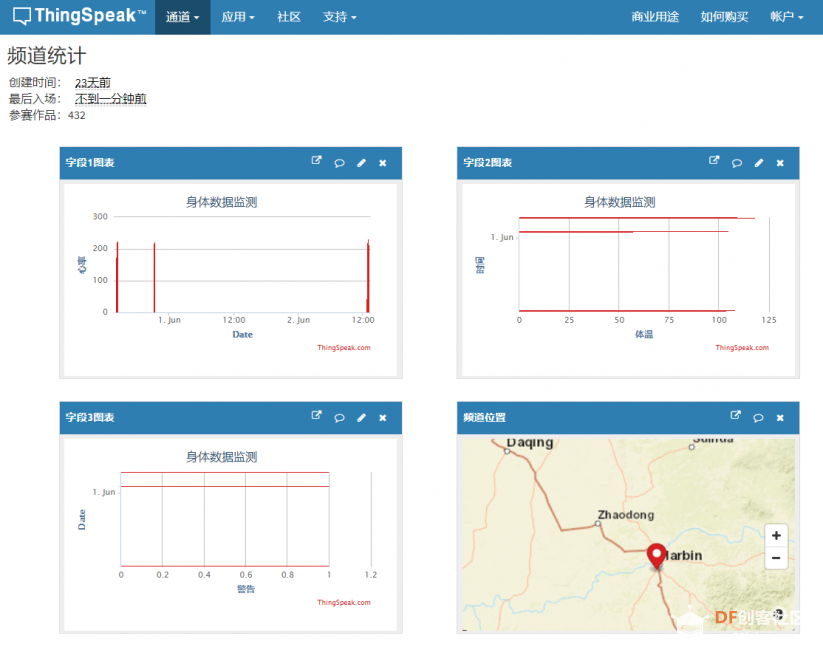Click the 警告 axis label in 字段3图表
823x647 pixels.
click(246, 589)
